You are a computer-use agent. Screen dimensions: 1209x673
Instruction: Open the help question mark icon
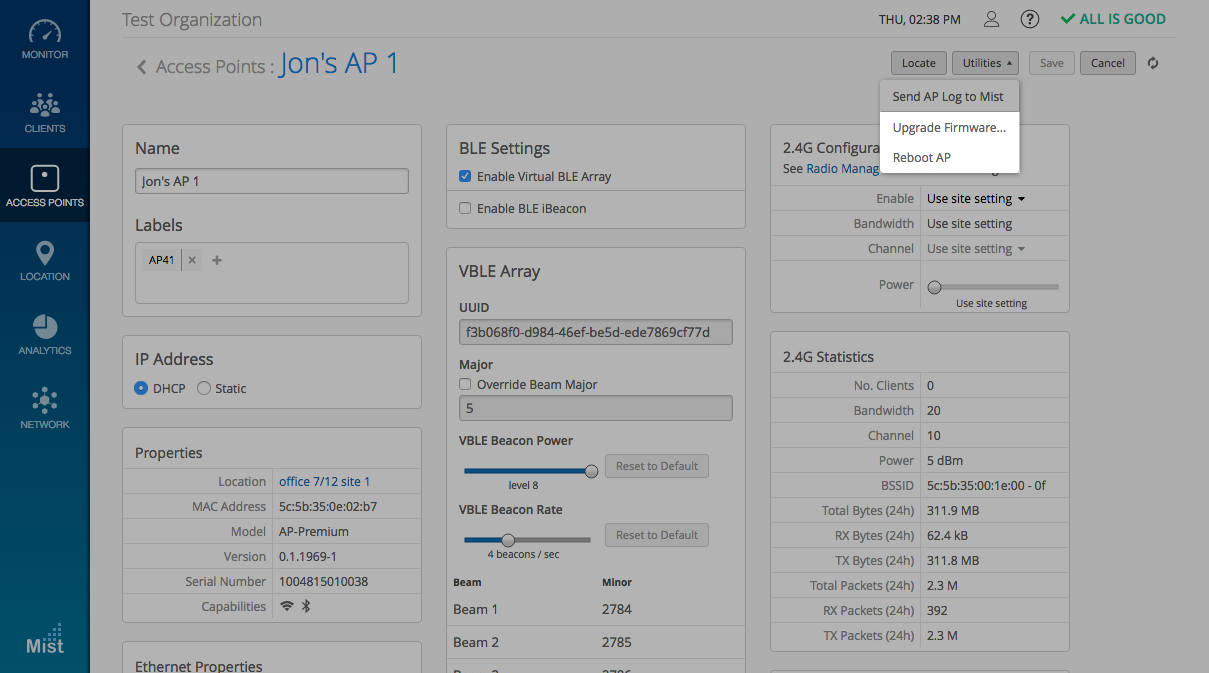point(1029,19)
